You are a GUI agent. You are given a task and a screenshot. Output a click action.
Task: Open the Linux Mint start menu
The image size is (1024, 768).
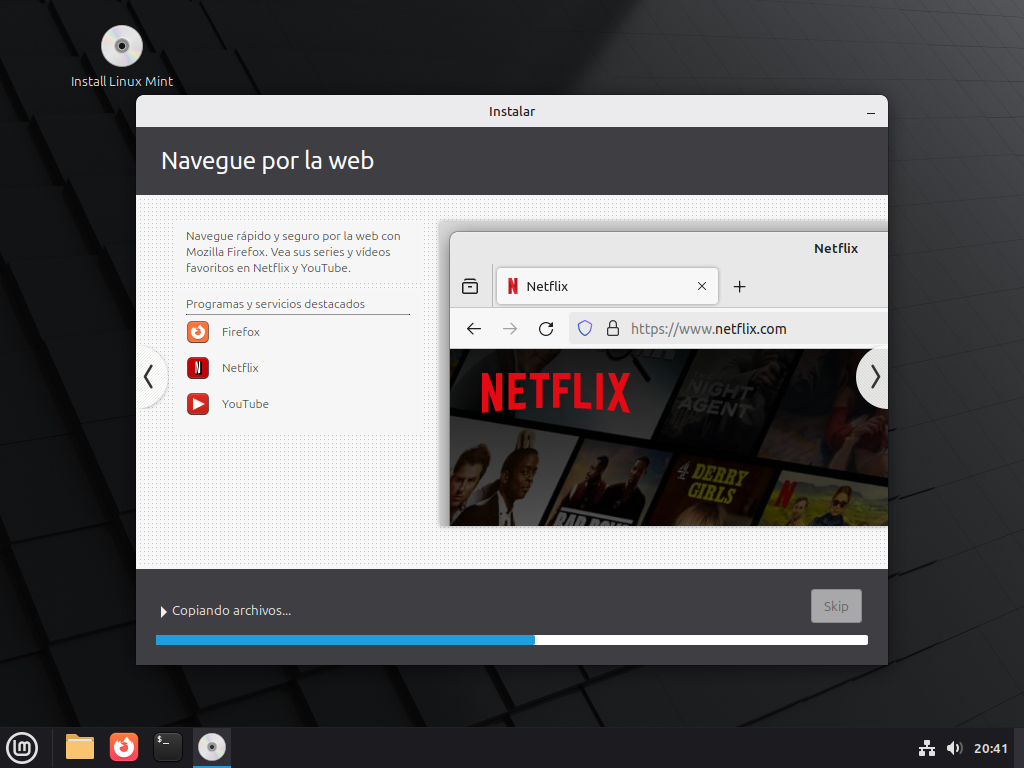click(22, 747)
